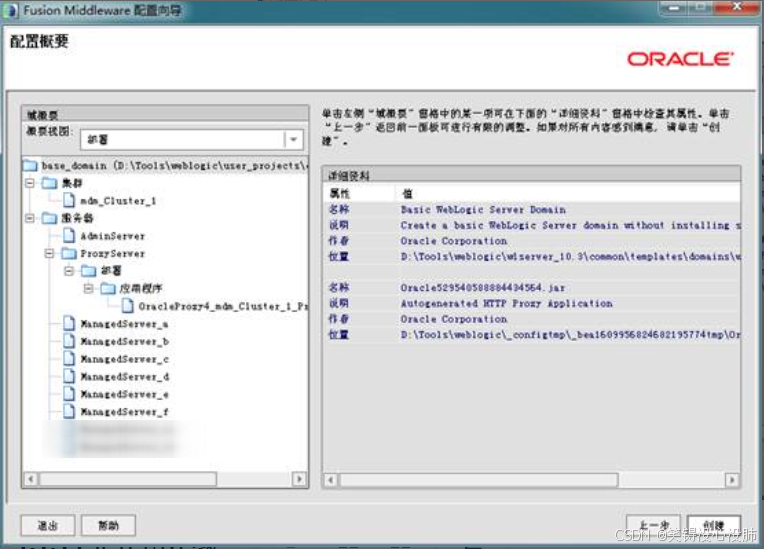Select ManagedServer_f in the tree

[124, 412]
